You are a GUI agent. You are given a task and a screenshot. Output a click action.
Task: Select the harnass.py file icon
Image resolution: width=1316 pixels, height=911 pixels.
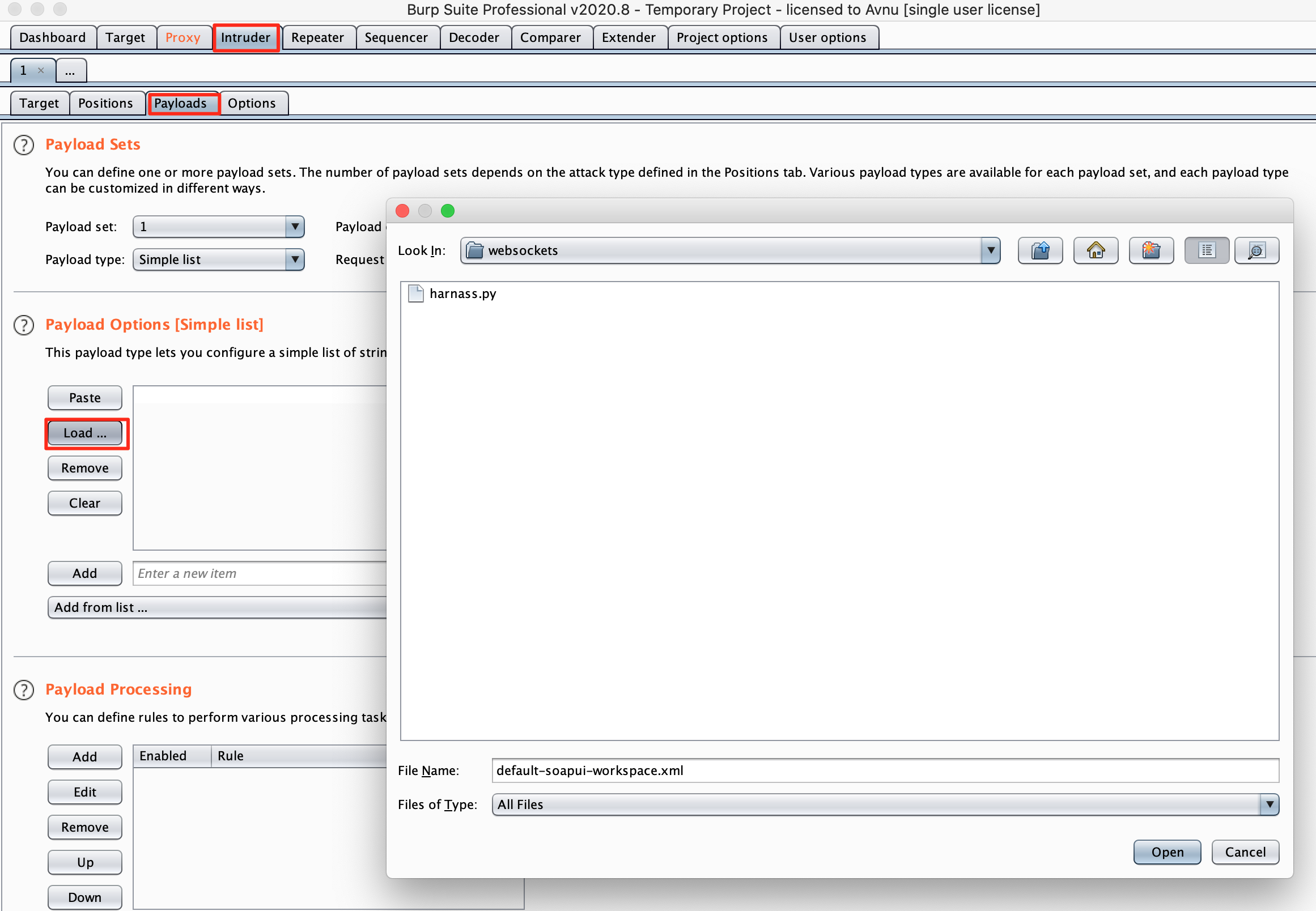(x=415, y=293)
